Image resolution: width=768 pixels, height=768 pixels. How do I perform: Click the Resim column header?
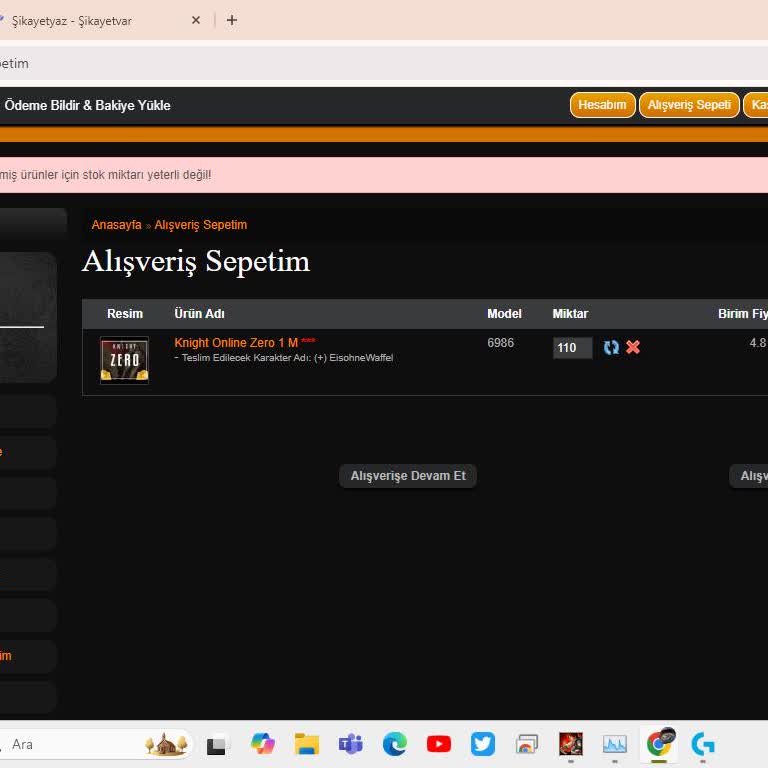point(125,314)
